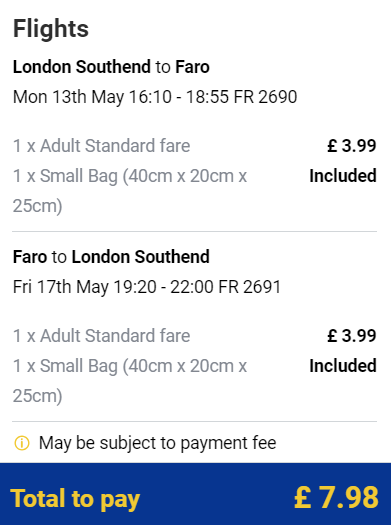The height and width of the screenshot is (525, 391).
Task: Click outbound flight details Mon 13th May
Action: [155, 97]
